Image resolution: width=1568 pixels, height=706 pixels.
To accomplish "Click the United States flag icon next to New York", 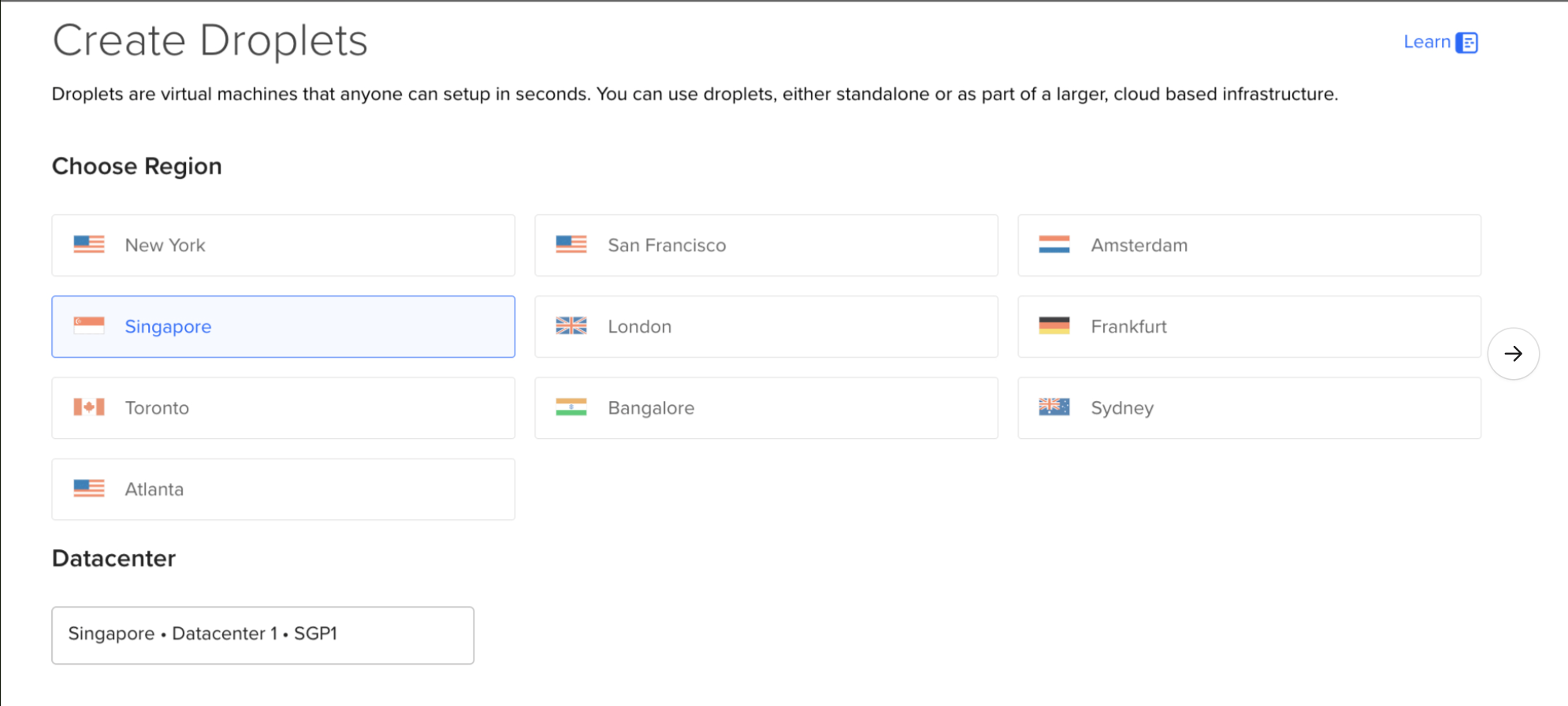I will (x=89, y=244).
